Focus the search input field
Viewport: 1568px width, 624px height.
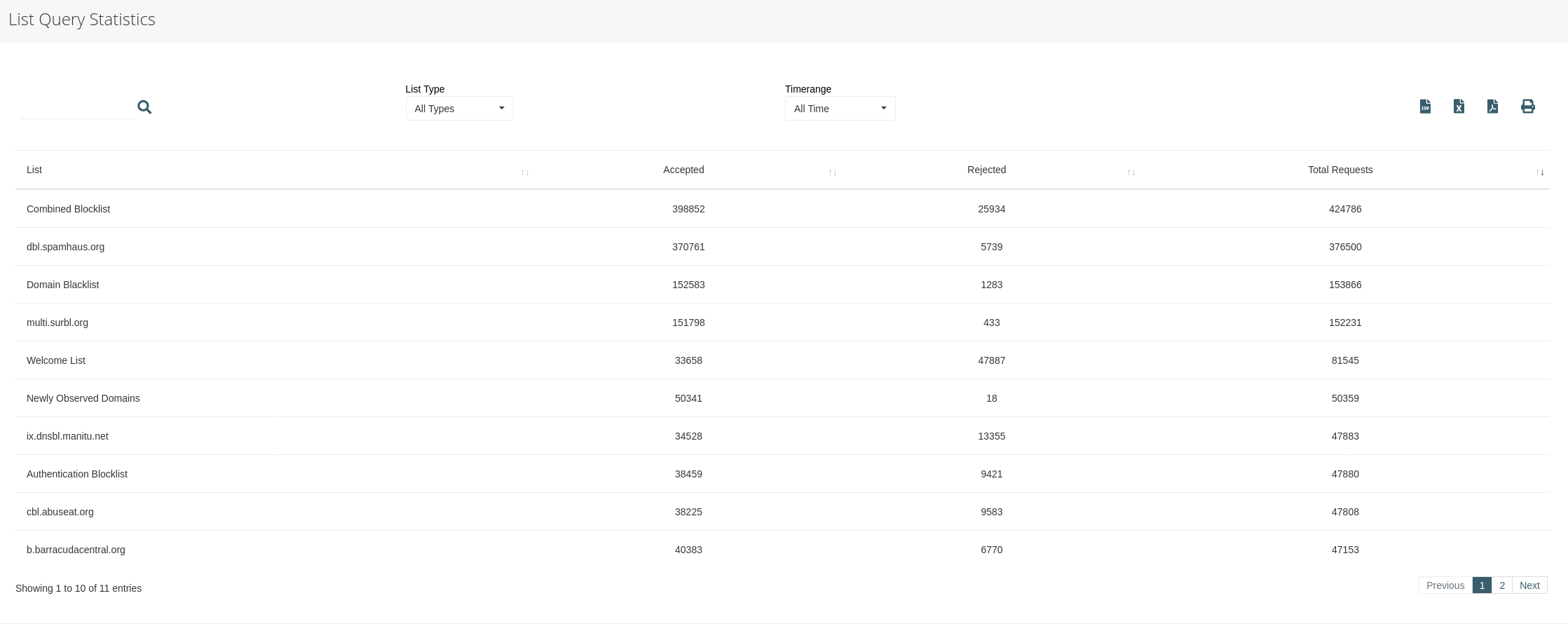(78, 108)
